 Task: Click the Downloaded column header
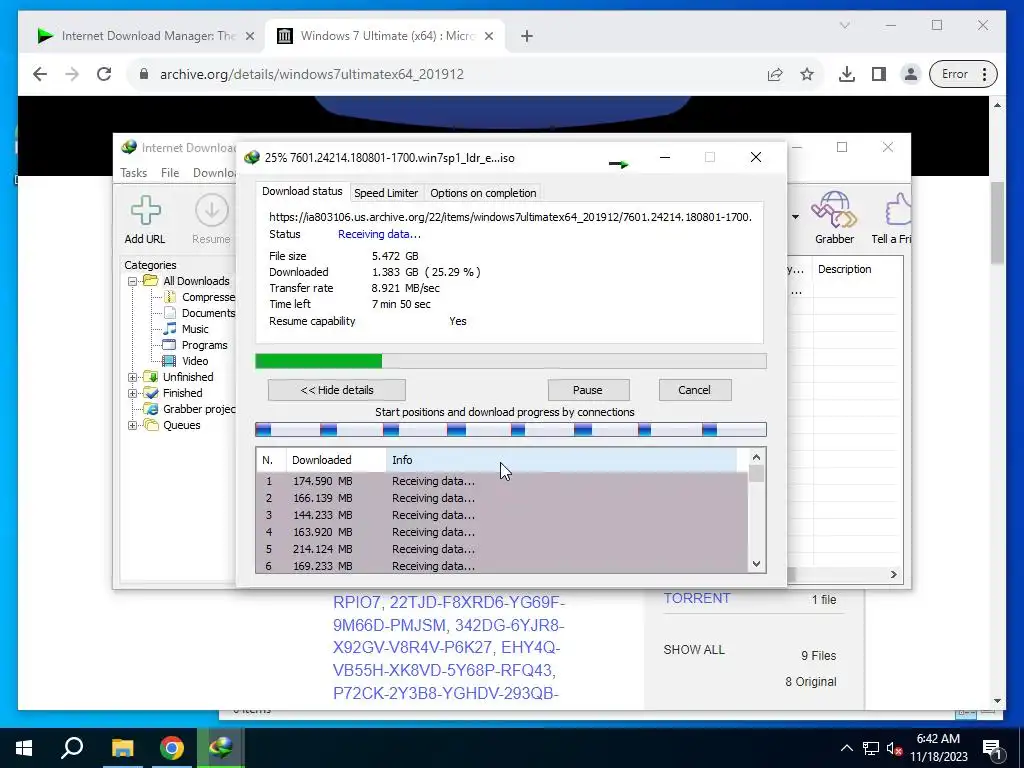click(336, 460)
